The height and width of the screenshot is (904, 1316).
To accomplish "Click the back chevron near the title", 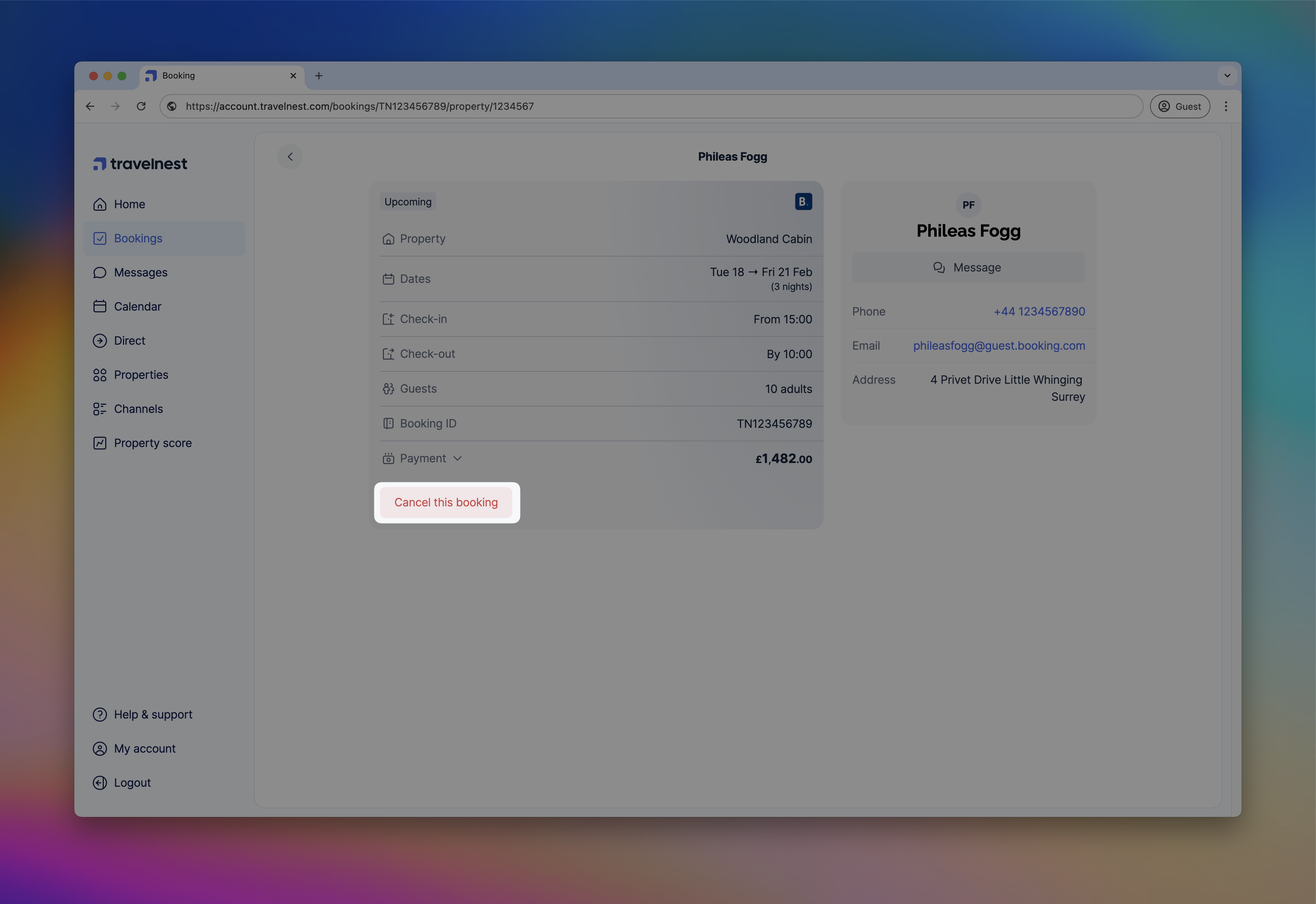I will click(290, 157).
